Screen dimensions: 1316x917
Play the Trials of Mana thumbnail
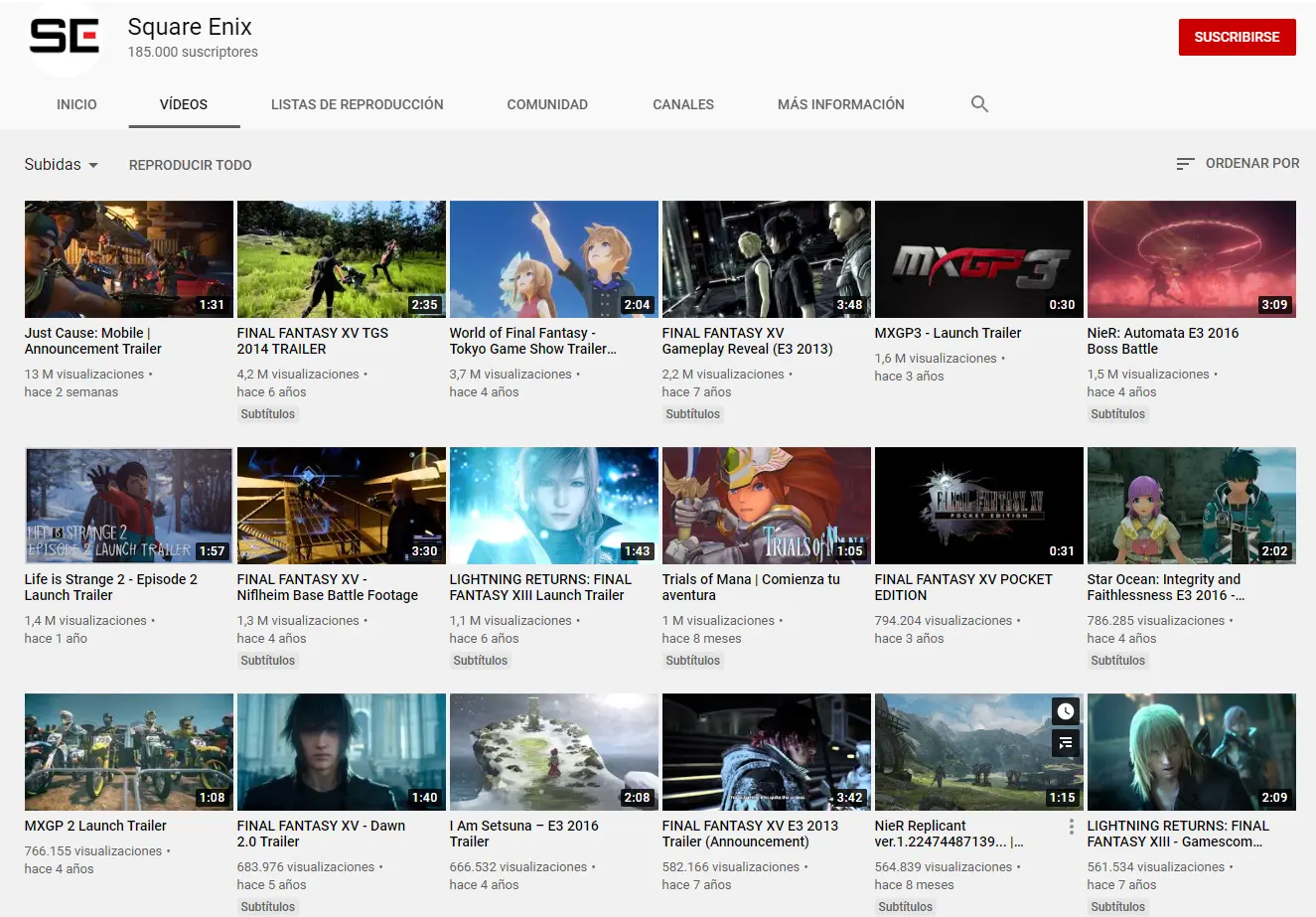coord(767,506)
